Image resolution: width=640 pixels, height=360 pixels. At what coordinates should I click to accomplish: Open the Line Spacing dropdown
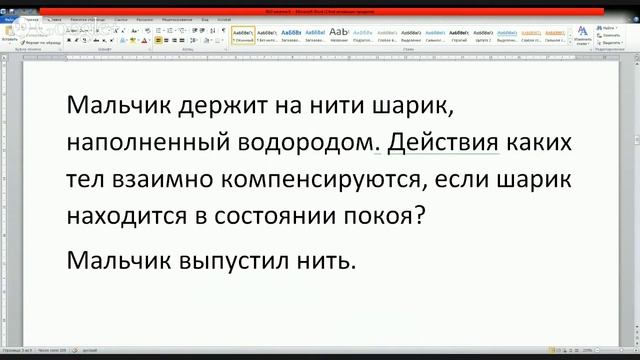pyautogui.click(x=193, y=40)
